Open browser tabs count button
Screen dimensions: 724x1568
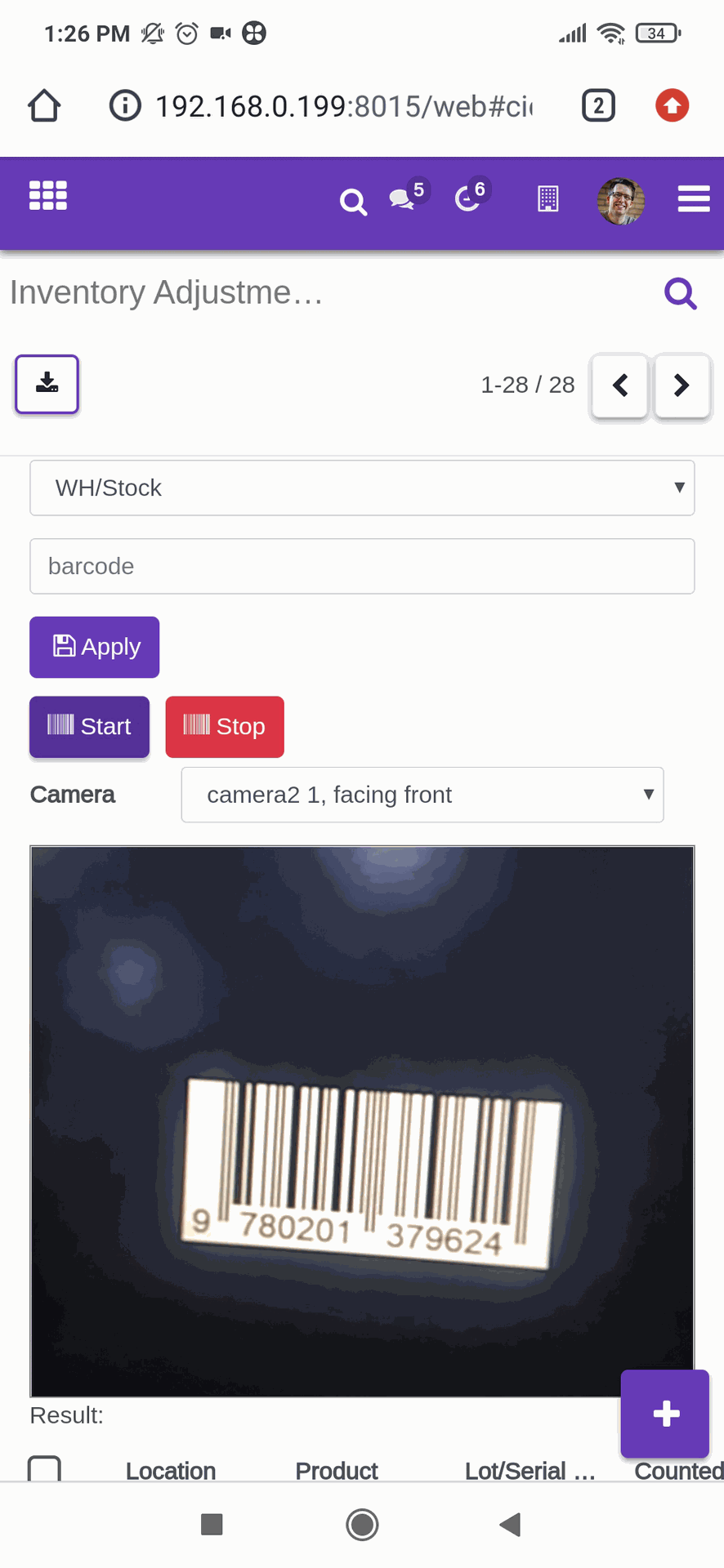point(598,105)
